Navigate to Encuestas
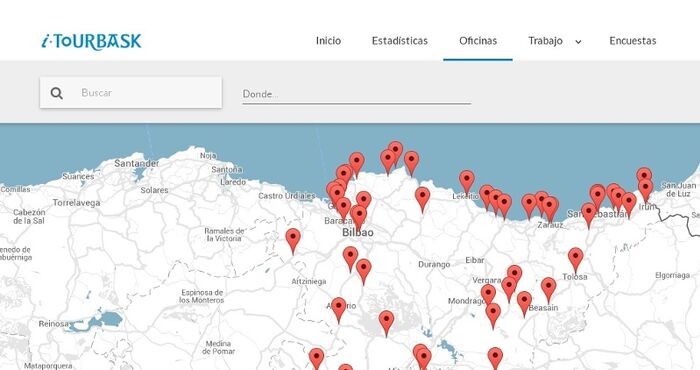 pyautogui.click(x=633, y=41)
